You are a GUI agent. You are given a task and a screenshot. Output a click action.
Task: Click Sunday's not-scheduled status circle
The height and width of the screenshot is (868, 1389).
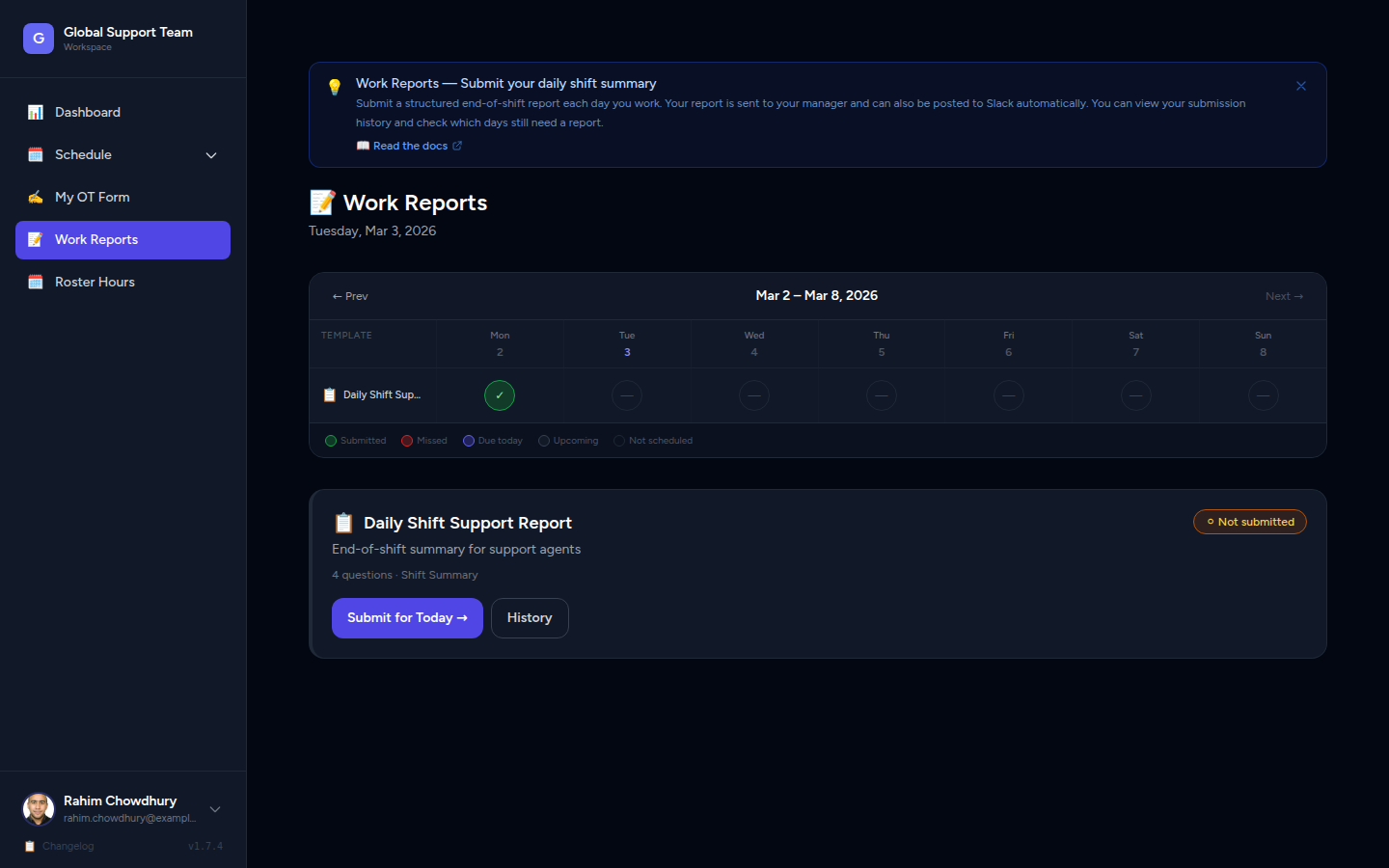click(x=1263, y=394)
